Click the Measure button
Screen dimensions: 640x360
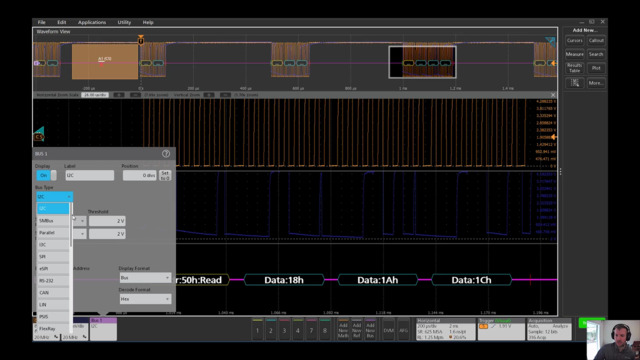575,54
